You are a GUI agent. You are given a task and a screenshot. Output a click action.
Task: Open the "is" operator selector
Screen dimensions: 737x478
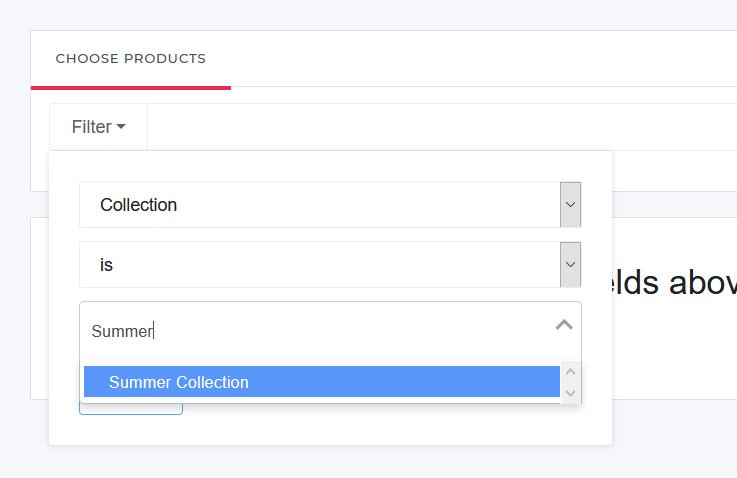click(330, 264)
